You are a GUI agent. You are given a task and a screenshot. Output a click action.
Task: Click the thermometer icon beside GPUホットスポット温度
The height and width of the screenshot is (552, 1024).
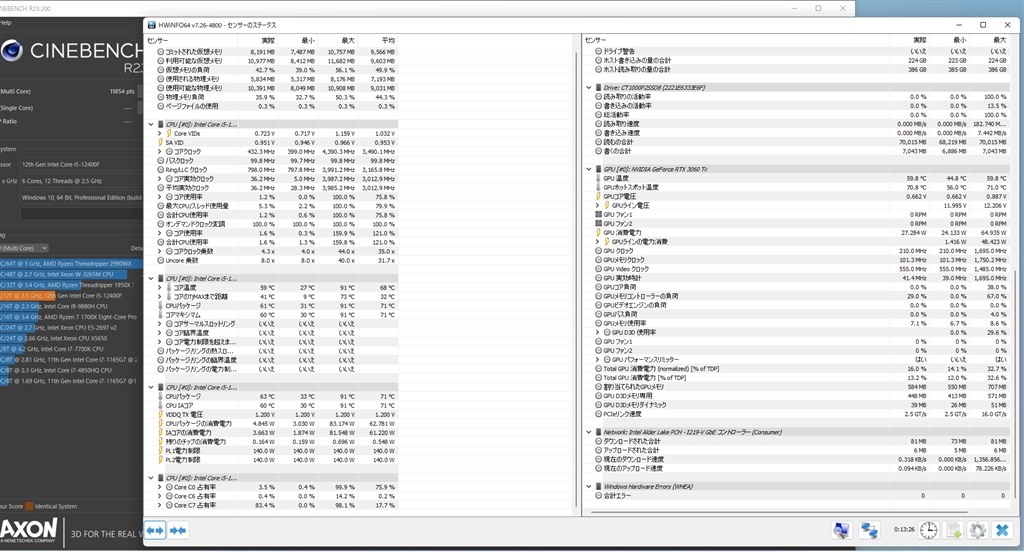(598, 187)
